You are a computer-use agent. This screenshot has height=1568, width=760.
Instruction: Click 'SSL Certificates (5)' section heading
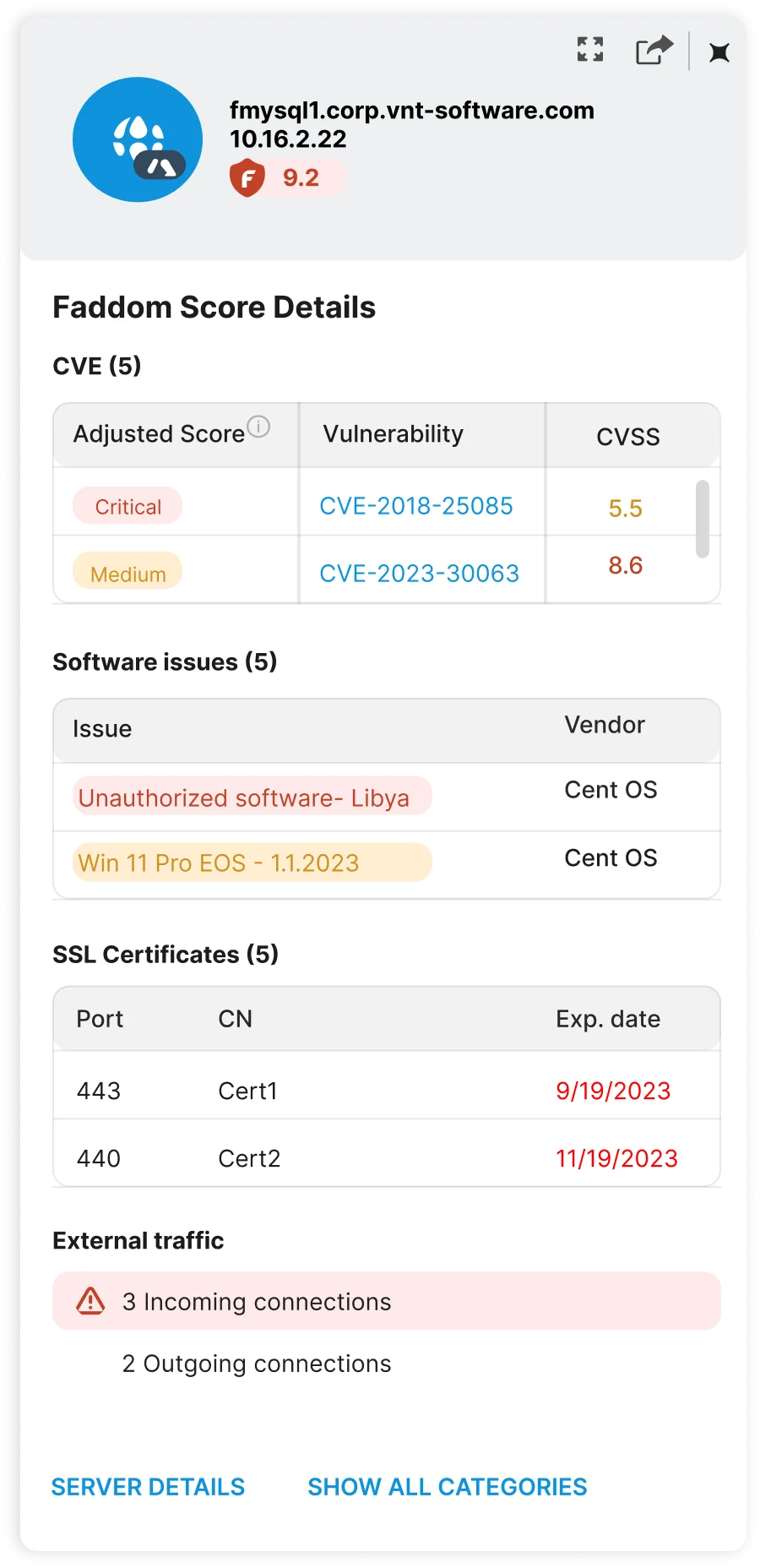pyautogui.click(x=166, y=954)
